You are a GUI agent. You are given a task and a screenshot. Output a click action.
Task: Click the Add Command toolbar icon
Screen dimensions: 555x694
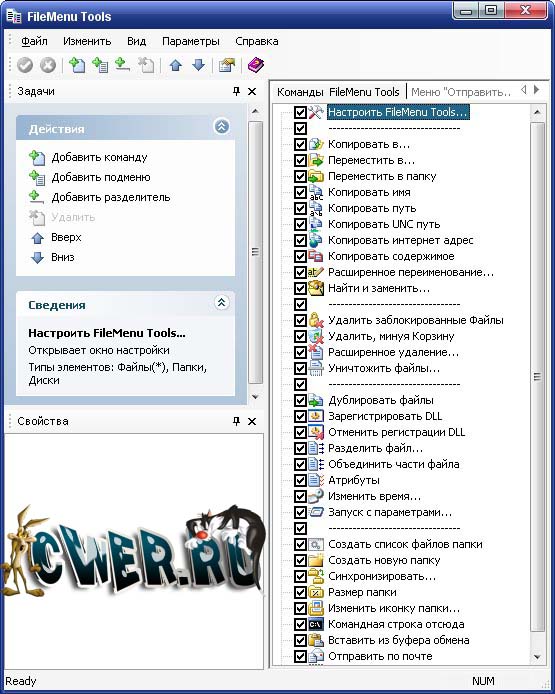pos(77,66)
